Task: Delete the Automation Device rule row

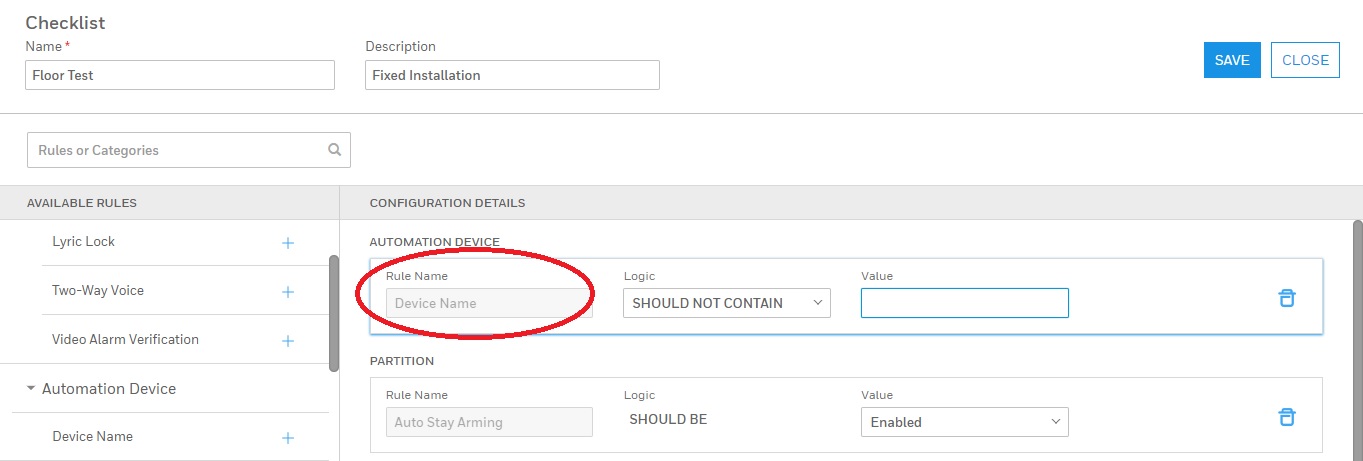Action: (x=1287, y=298)
